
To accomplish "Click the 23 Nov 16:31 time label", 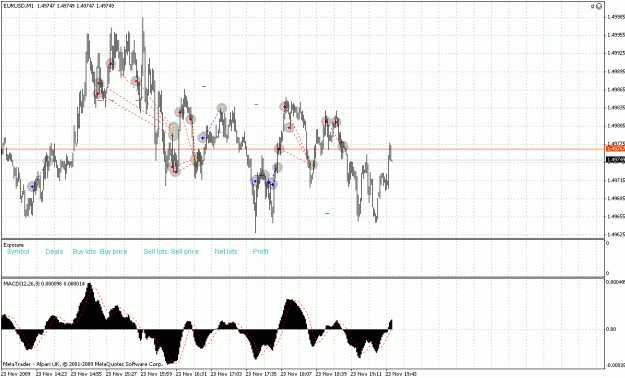I will (x=191, y=374).
